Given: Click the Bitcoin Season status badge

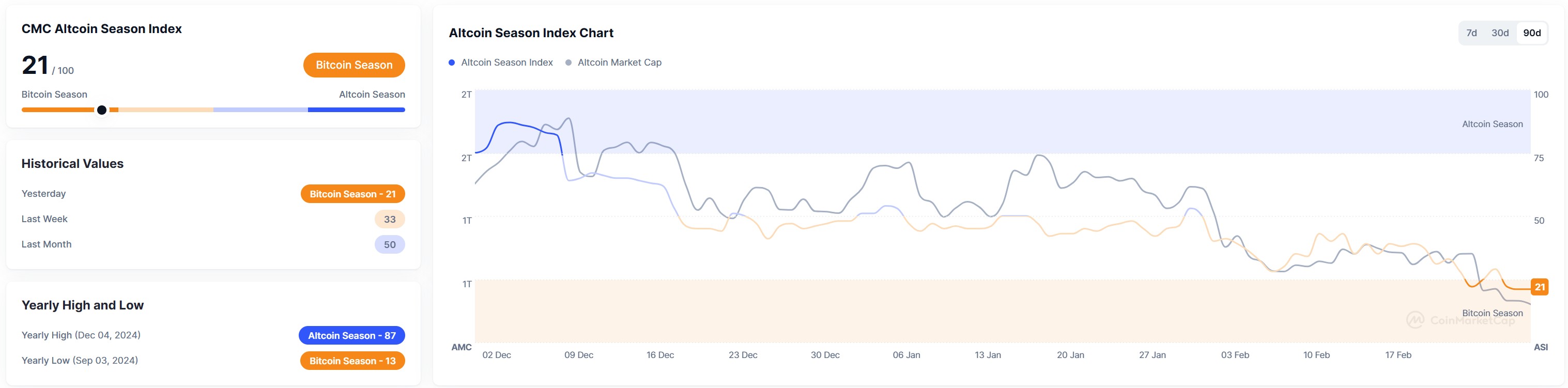Looking at the screenshot, I should (x=353, y=65).
